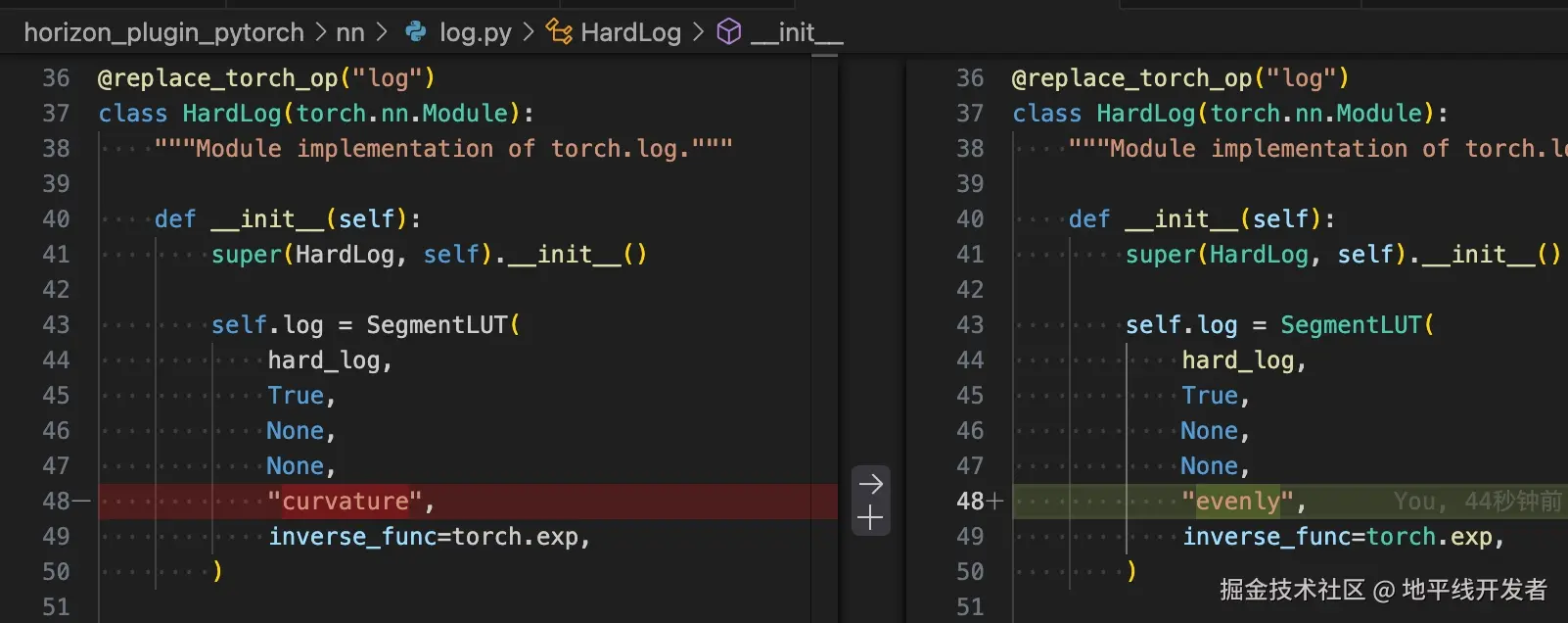Click the minus marker beside left line 48

(x=81, y=502)
